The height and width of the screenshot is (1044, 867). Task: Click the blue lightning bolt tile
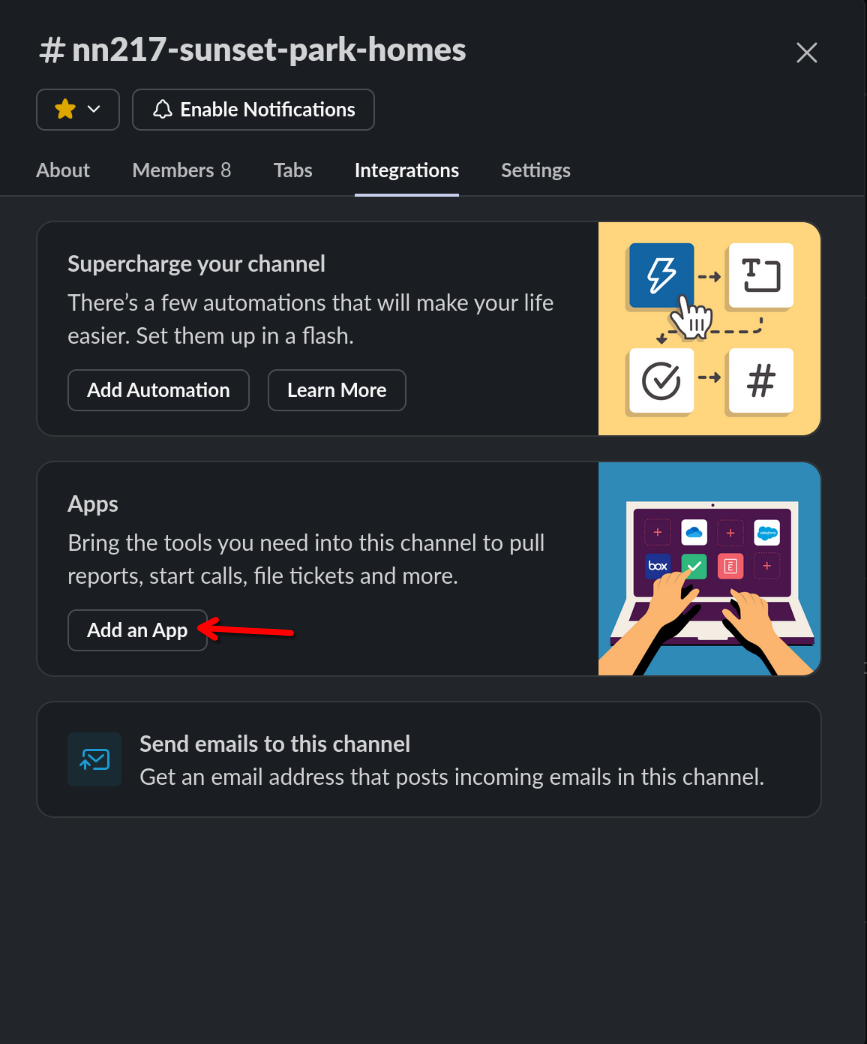point(661,274)
